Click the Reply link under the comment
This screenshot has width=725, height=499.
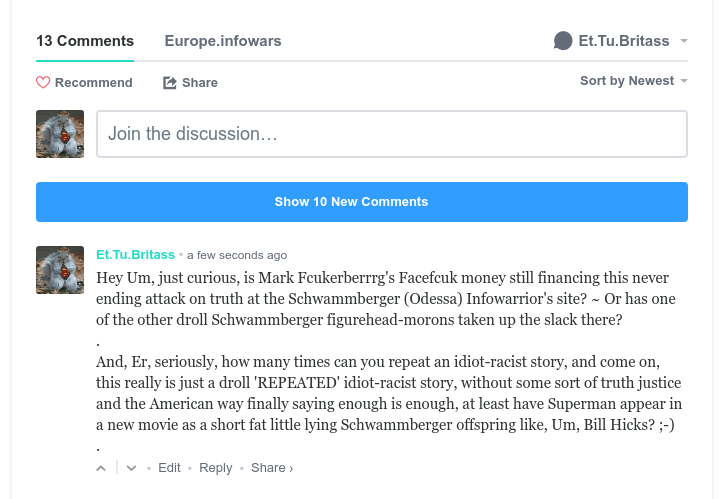[215, 468]
